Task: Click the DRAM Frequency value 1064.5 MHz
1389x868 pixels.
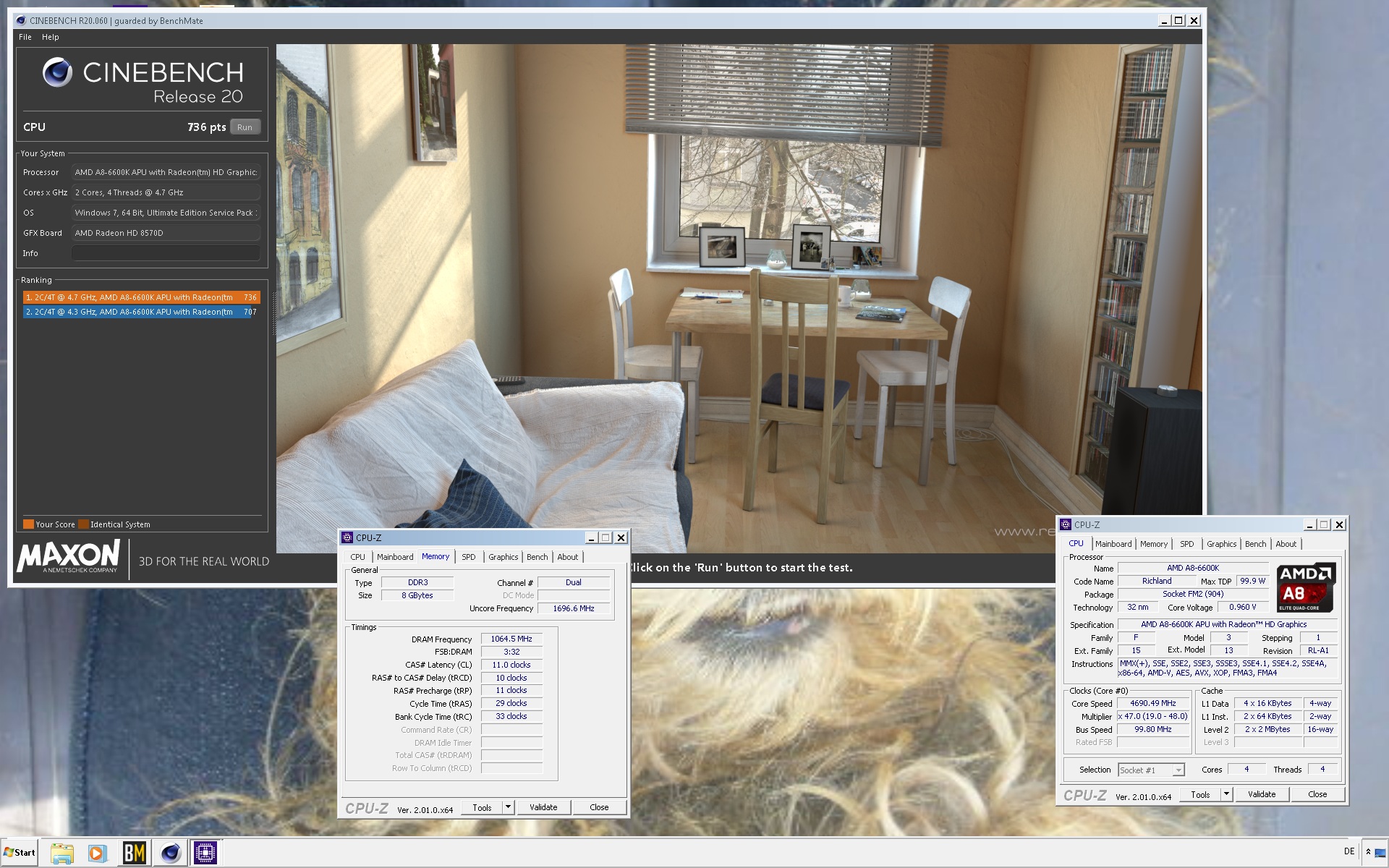Action: pos(511,639)
